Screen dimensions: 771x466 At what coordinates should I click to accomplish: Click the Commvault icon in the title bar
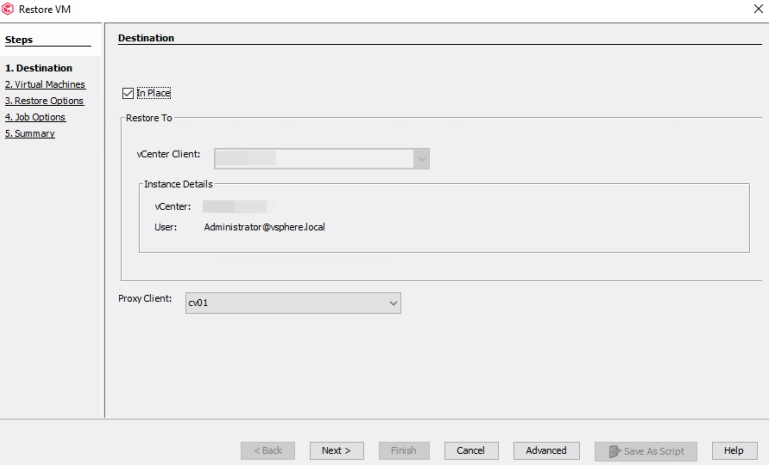(x=9, y=9)
